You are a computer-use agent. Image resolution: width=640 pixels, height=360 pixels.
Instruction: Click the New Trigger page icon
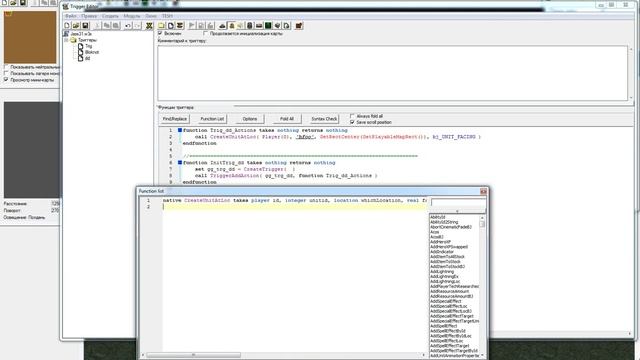point(171,26)
